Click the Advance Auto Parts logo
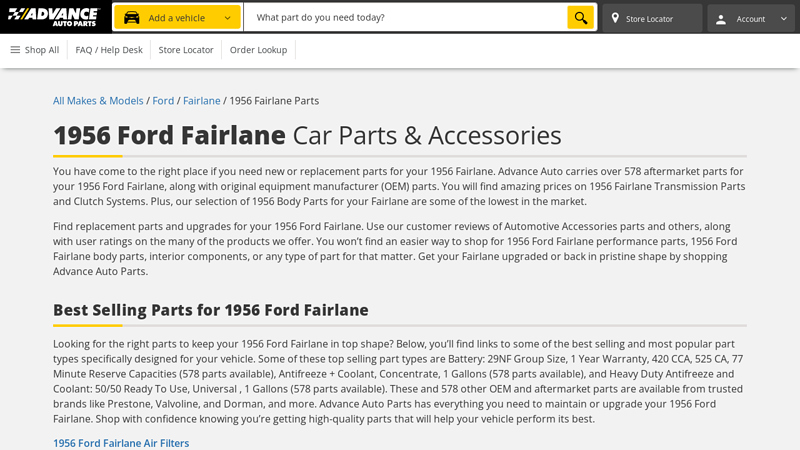The width and height of the screenshot is (800, 450). tap(53, 17)
